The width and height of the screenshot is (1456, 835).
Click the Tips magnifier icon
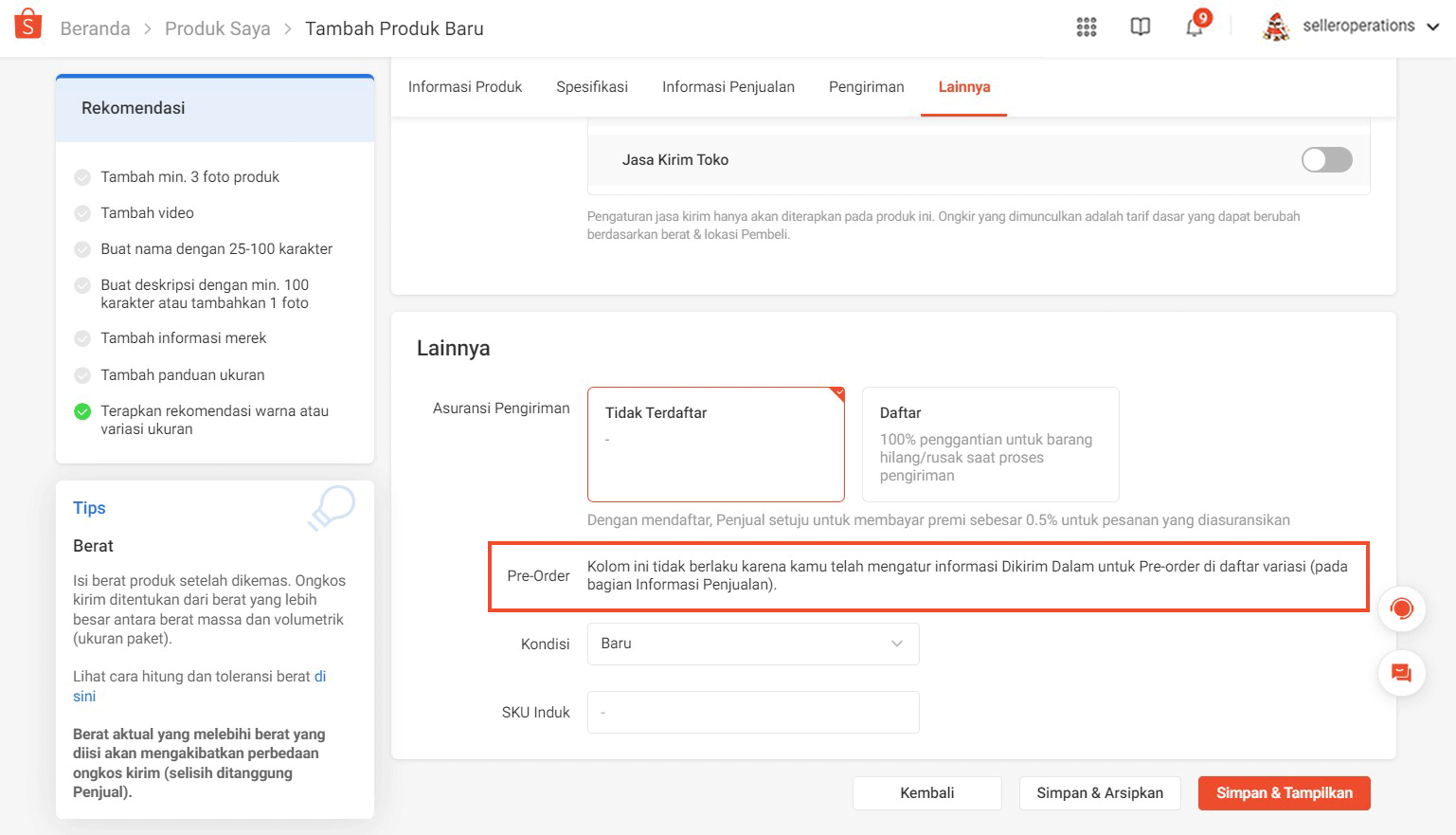pyautogui.click(x=332, y=507)
